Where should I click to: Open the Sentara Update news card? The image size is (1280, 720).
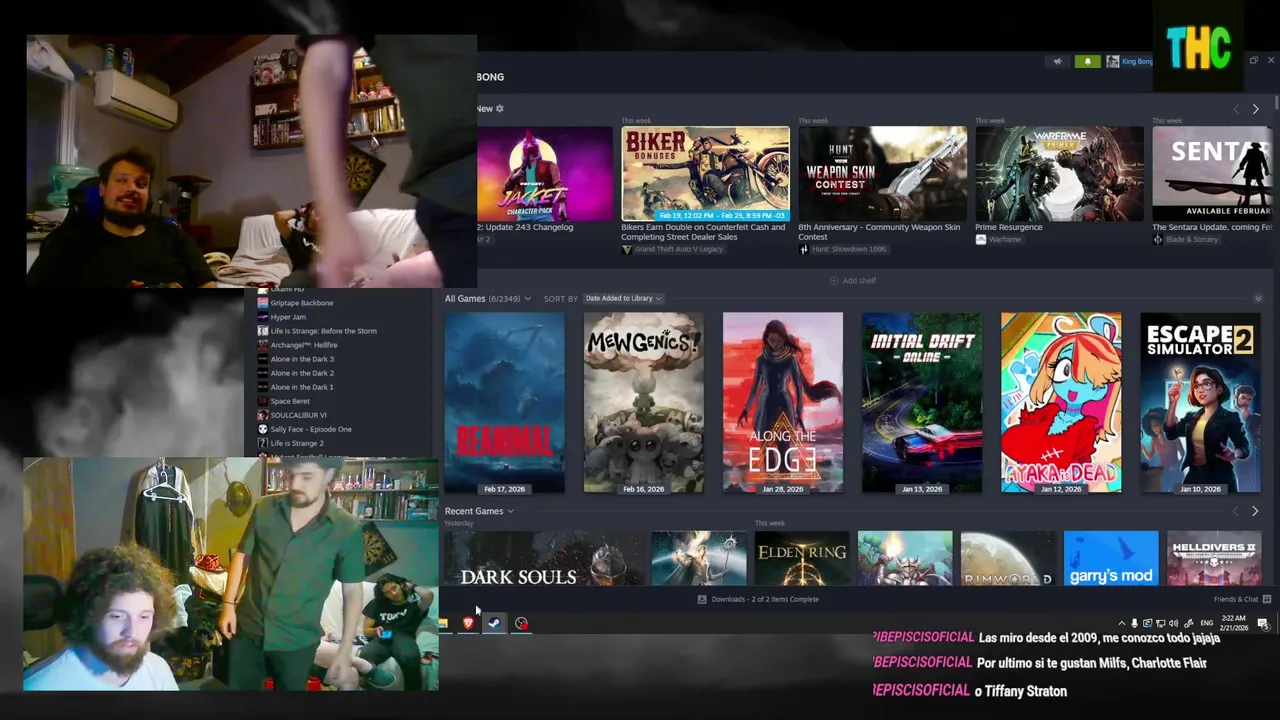pyautogui.click(x=1212, y=173)
